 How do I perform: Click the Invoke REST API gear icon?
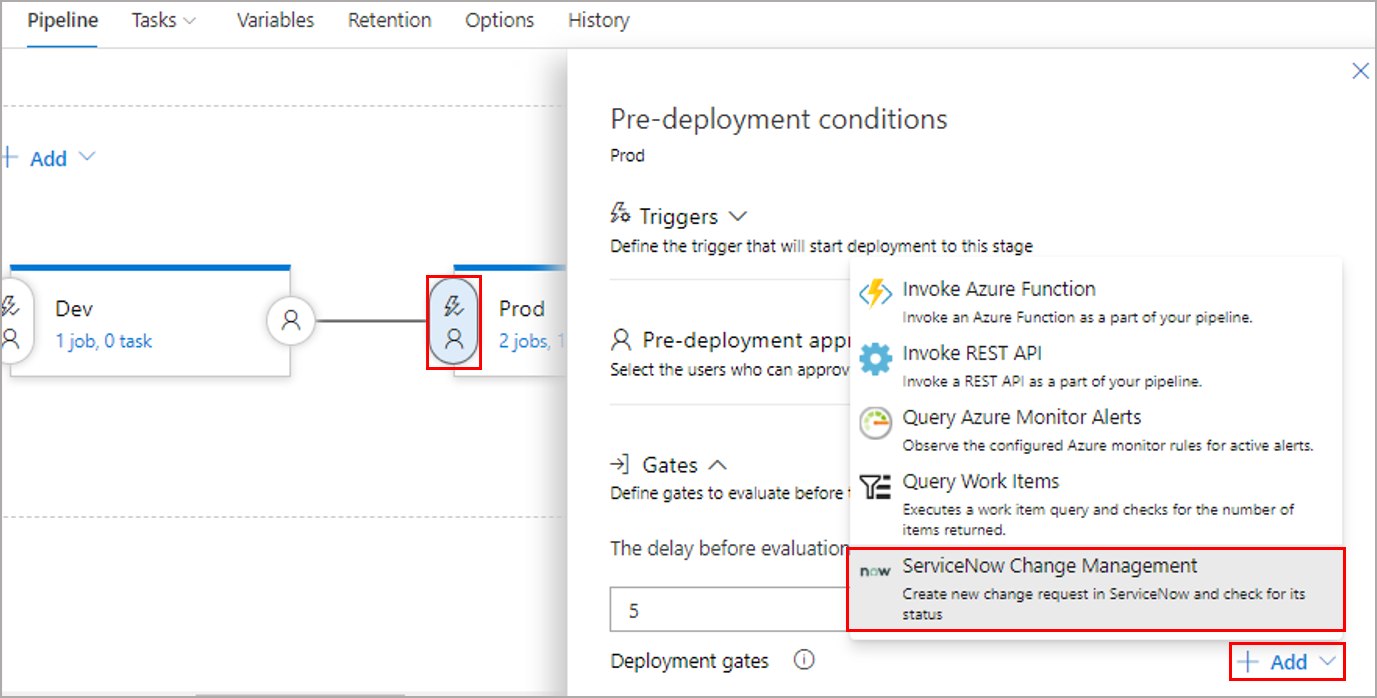tap(875, 358)
